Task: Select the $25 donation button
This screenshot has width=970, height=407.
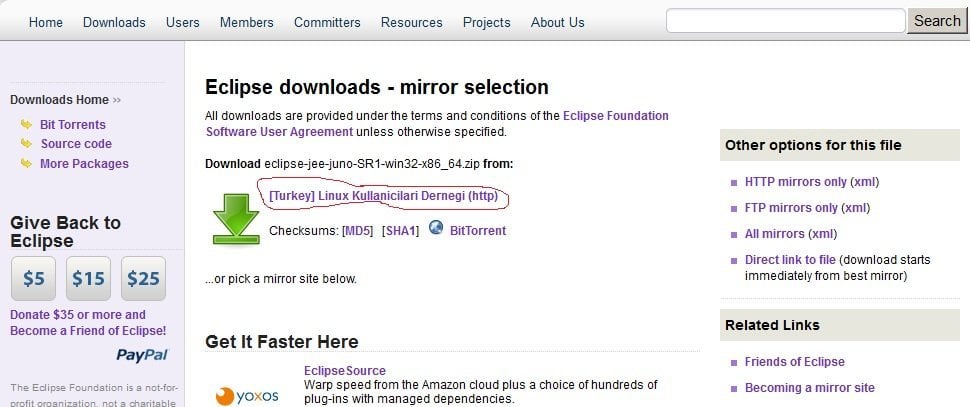Action: 143,279
